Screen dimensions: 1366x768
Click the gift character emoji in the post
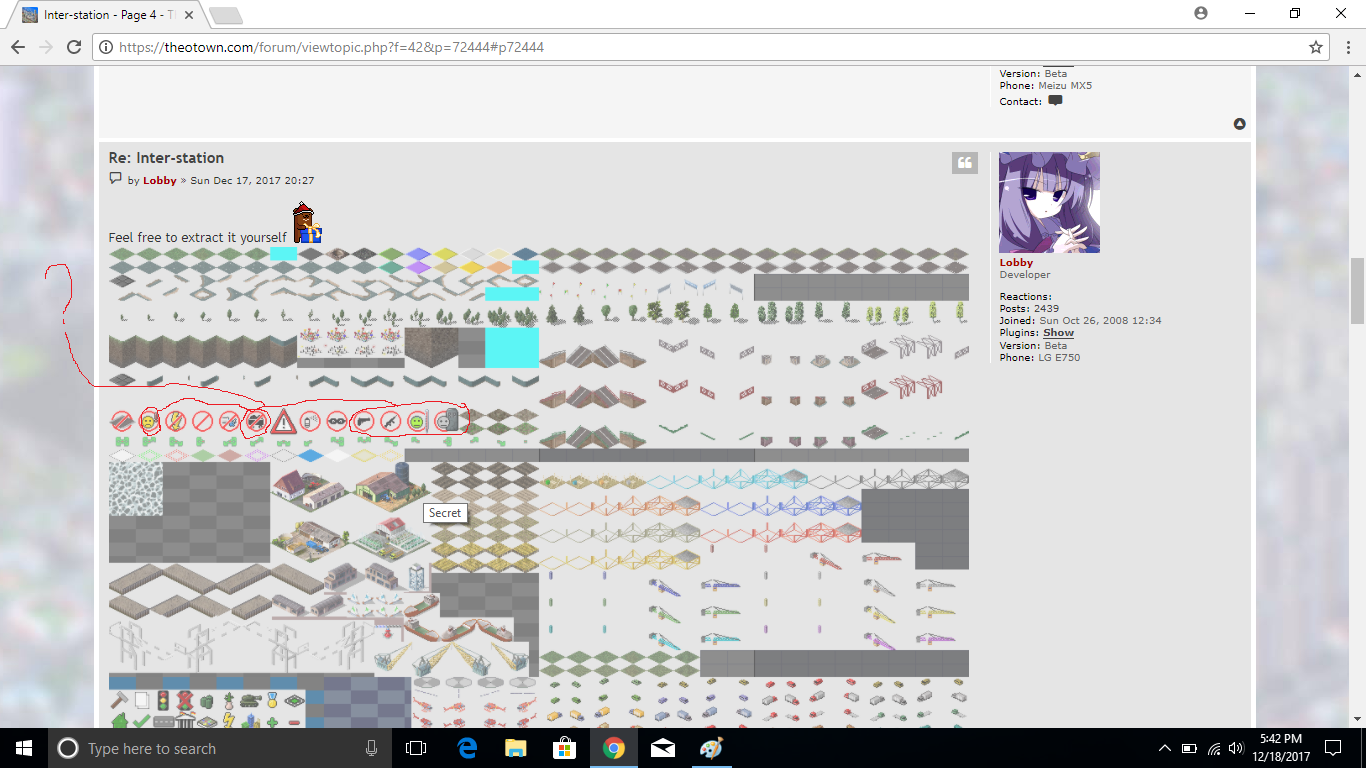click(x=307, y=223)
